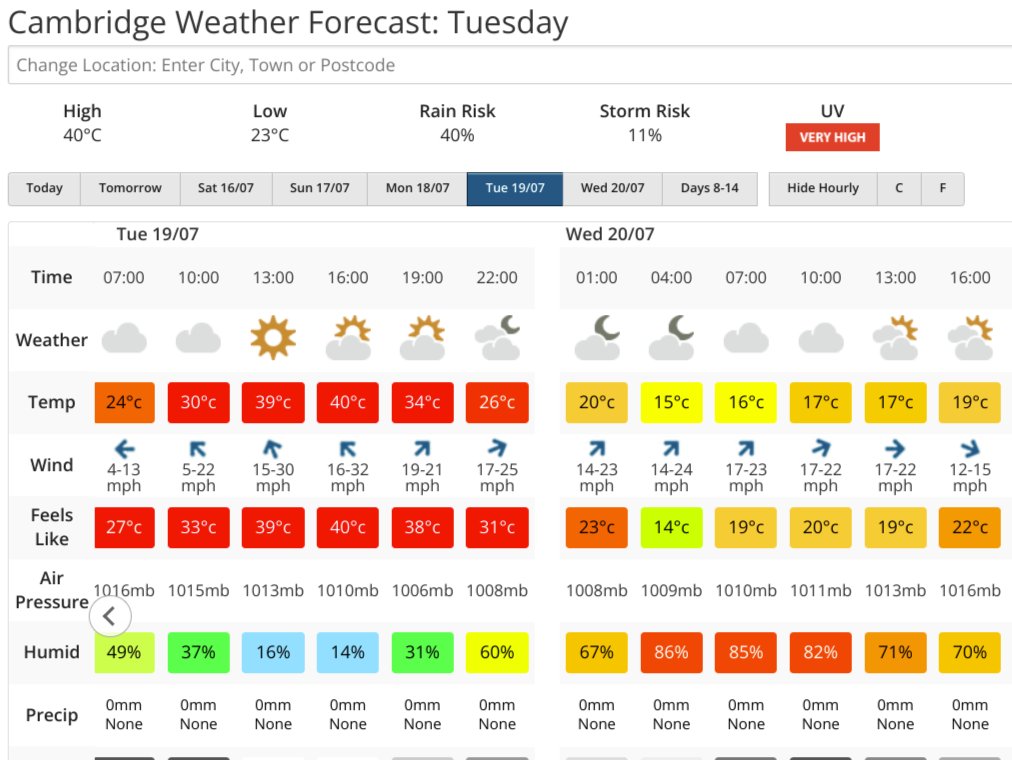Click the VERY HIGH UV badge
The height and width of the screenshot is (760, 1012).
tap(833, 137)
